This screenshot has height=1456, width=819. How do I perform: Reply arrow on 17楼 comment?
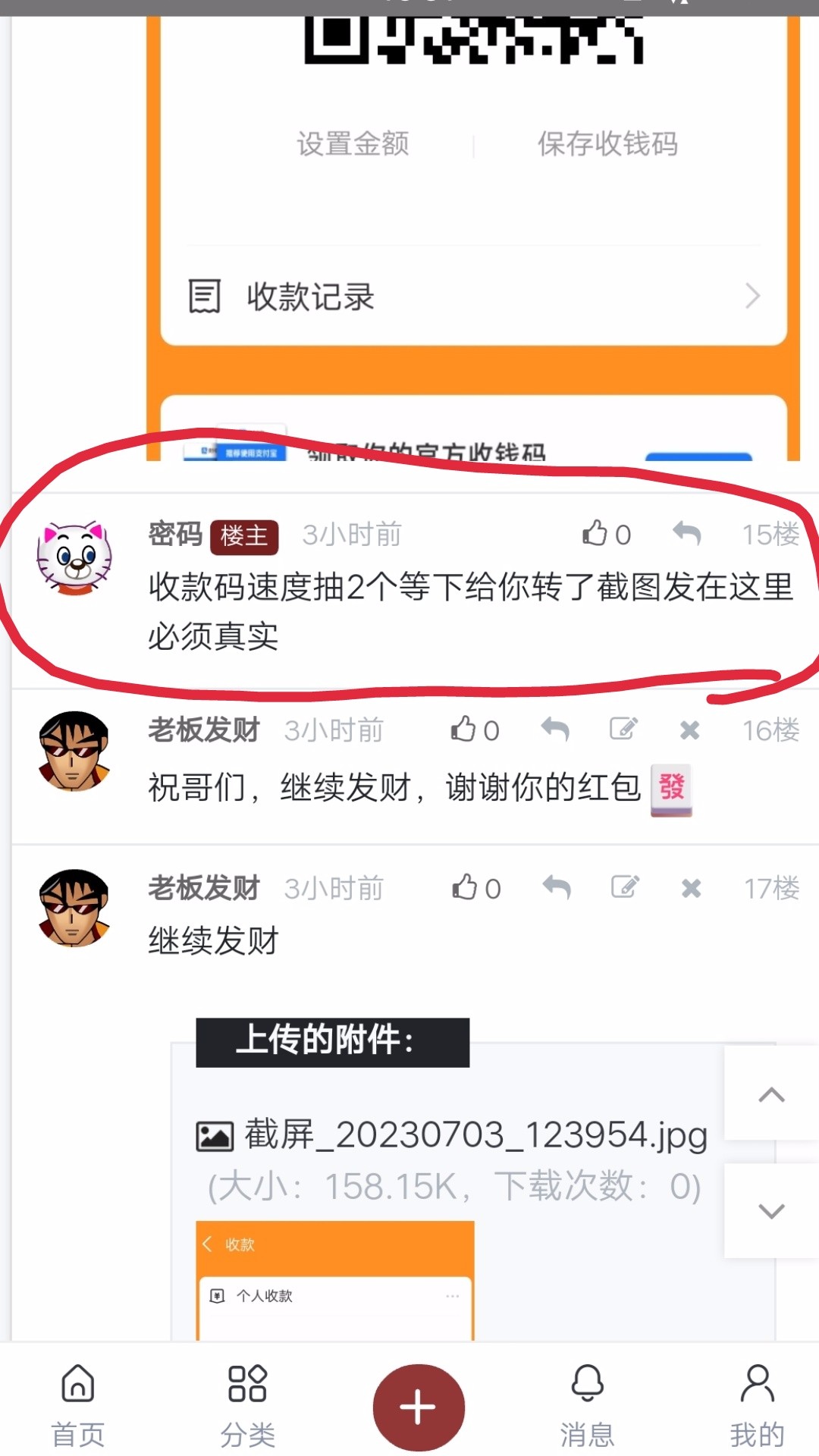(x=557, y=887)
